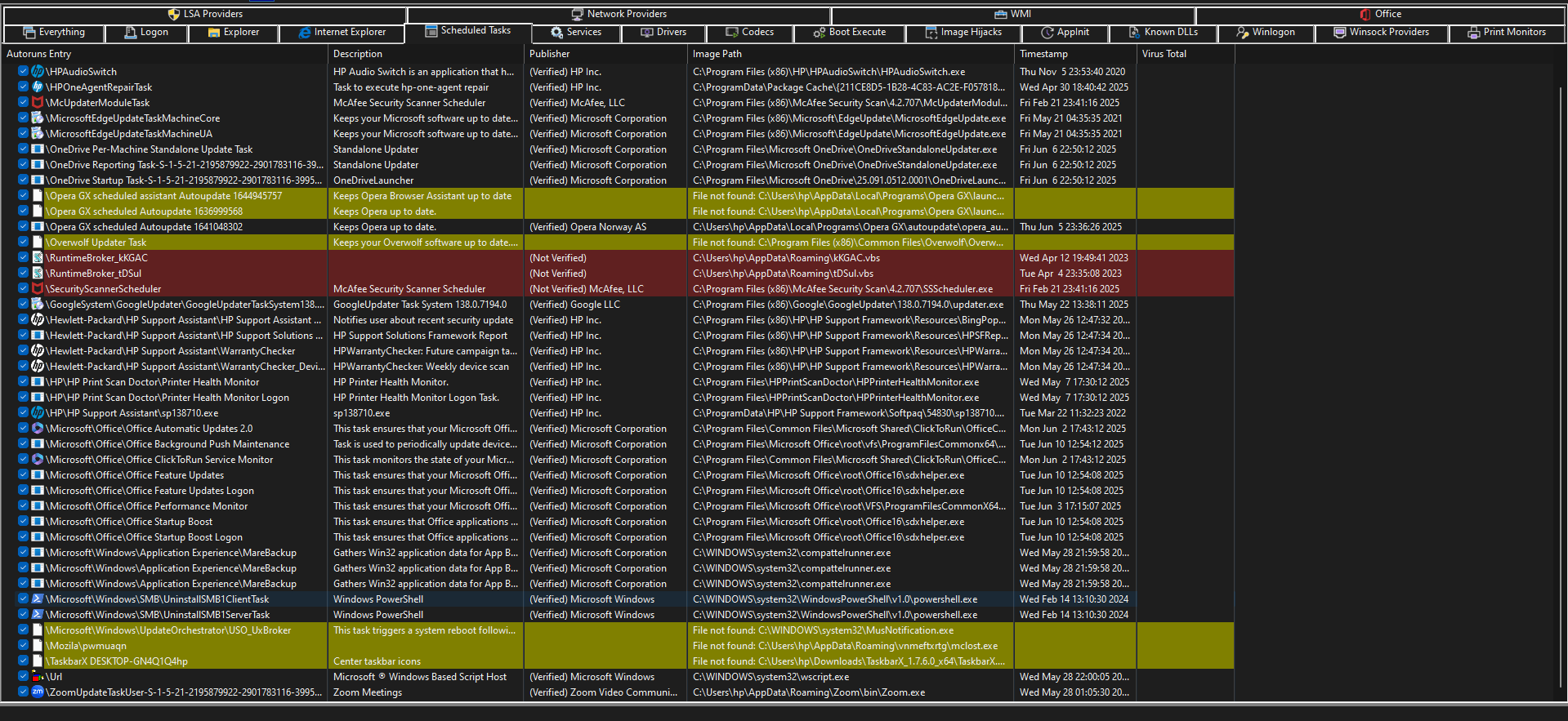Click the Printer Health Monitor Logon entry icon
Viewport: 1568px width, 721px height.
point(37,398)
